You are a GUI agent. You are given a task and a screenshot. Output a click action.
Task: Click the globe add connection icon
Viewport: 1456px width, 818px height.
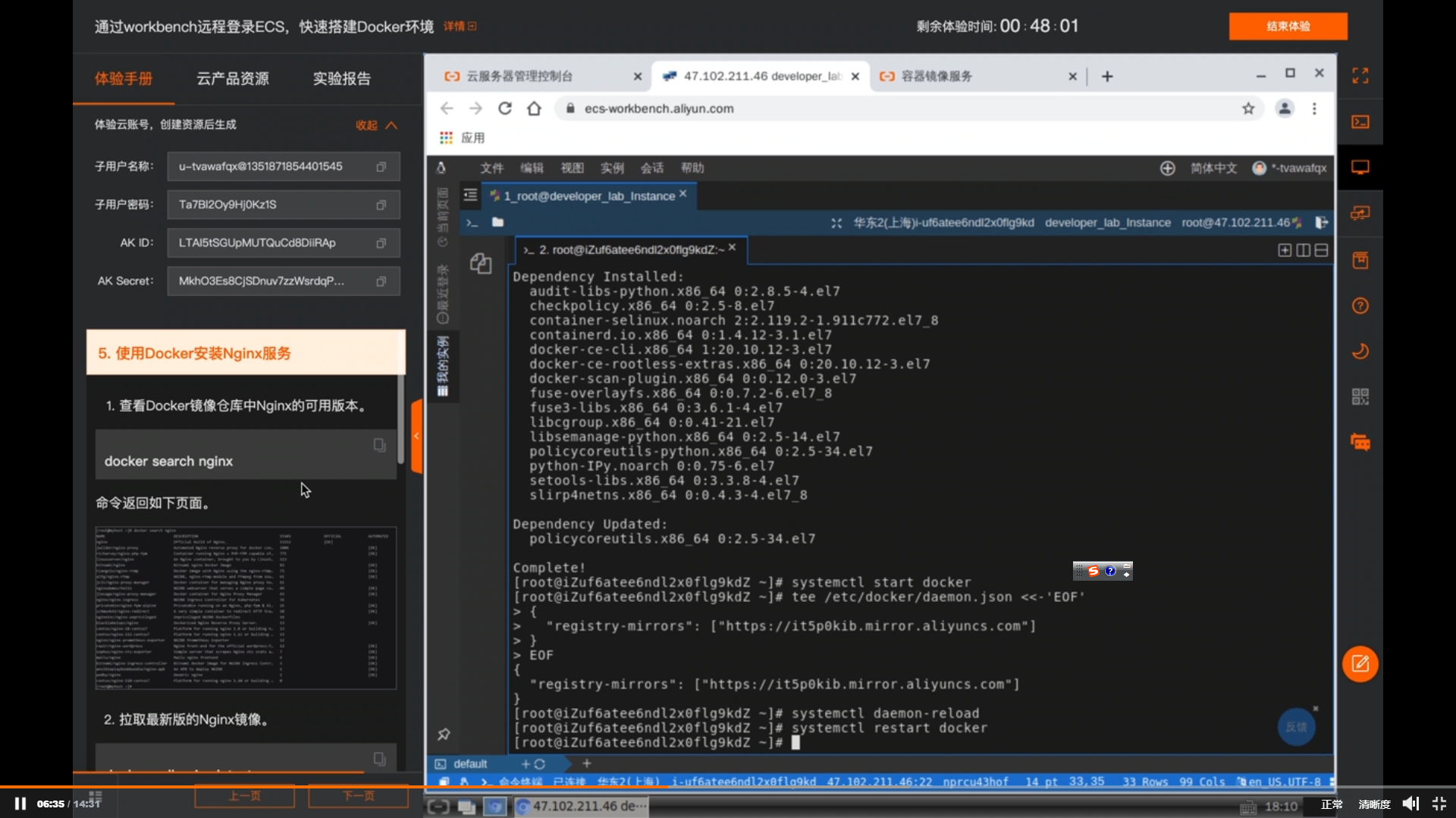1167,168
